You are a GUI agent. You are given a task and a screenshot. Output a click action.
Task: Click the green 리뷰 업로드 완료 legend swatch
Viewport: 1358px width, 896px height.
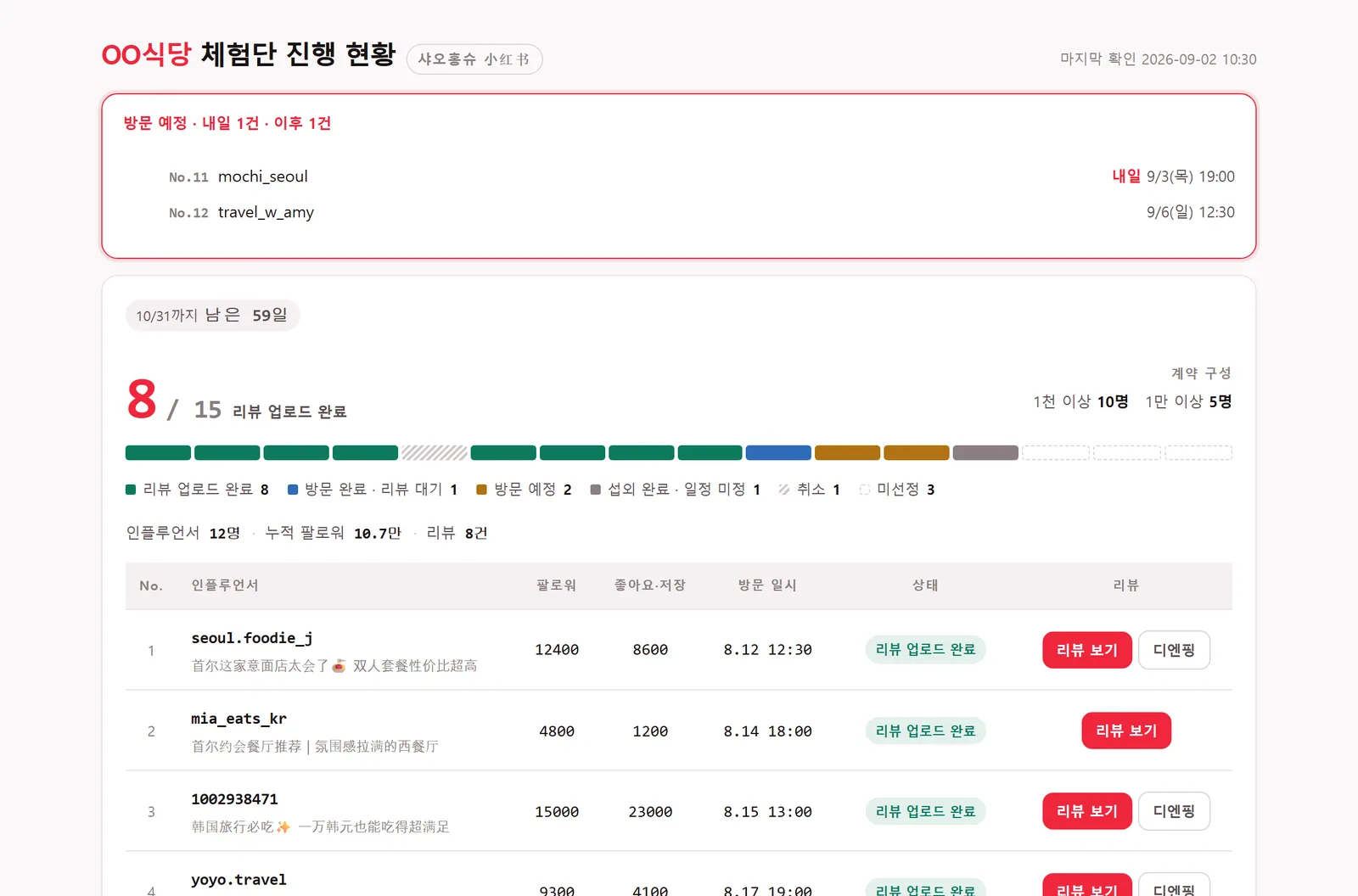[x=131, y=490]
